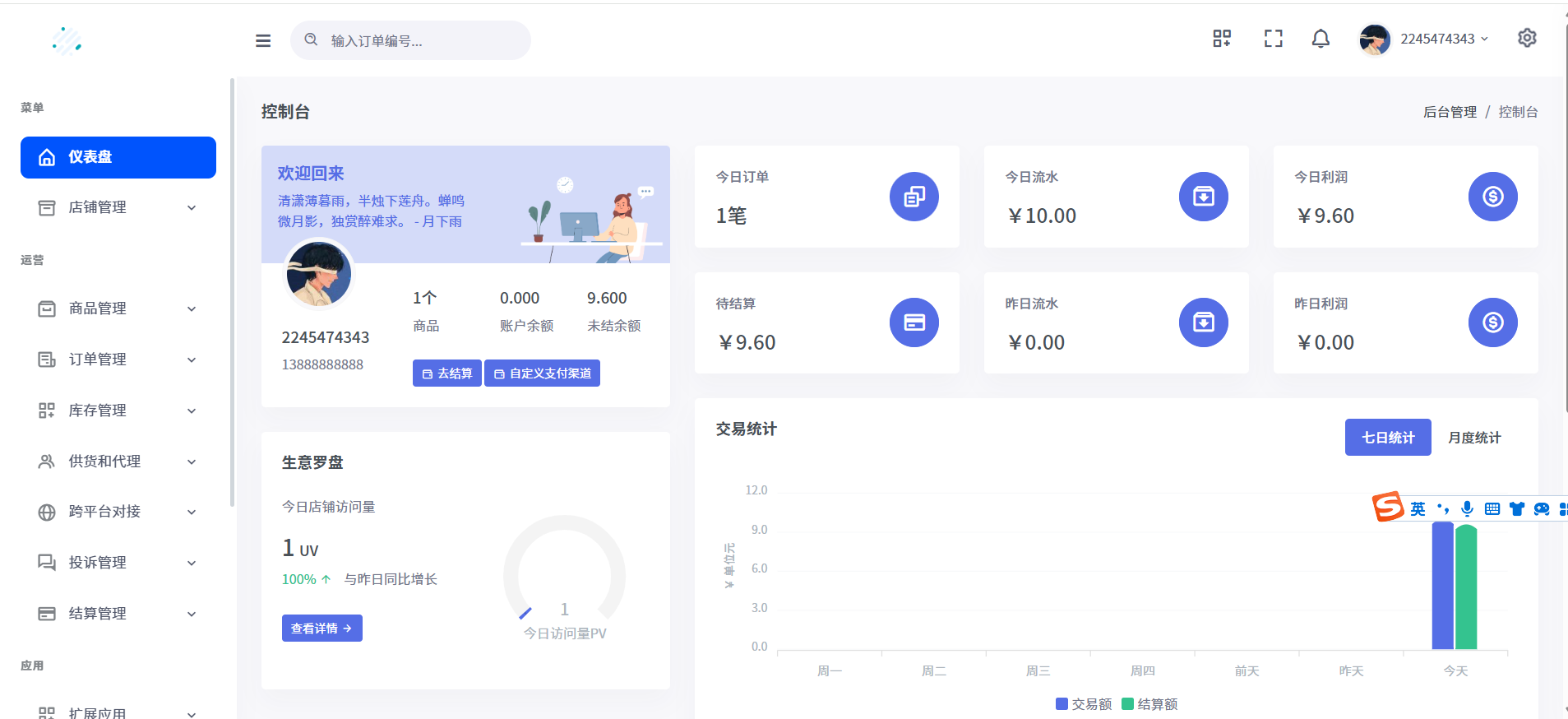This screenshot has width=1568, height=719.
Task: Click the green 结算额 bar for 今天
Action: click(x=1466, y=587)
